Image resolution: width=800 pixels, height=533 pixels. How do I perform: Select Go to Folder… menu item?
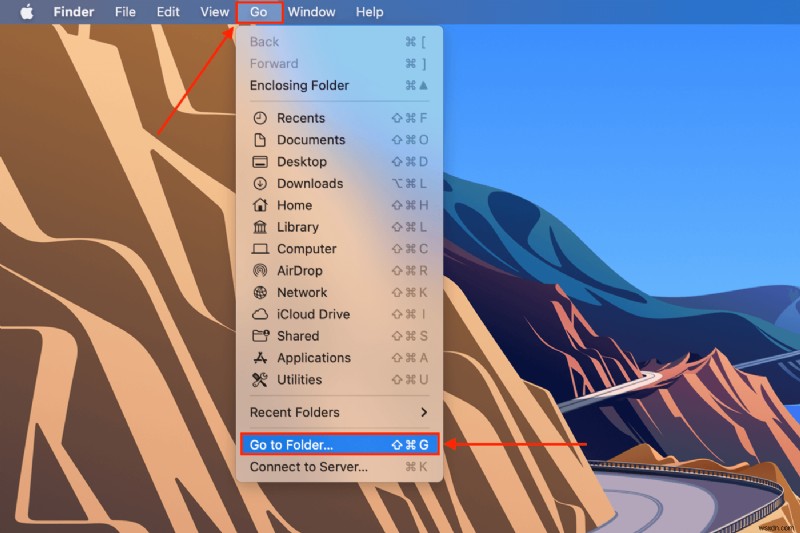(339, 445)
